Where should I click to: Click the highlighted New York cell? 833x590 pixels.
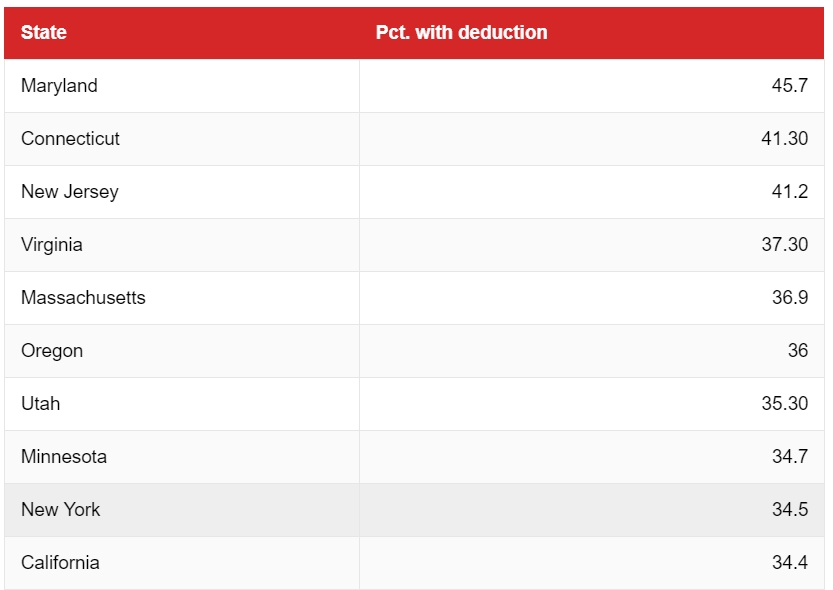click(61, 510)
